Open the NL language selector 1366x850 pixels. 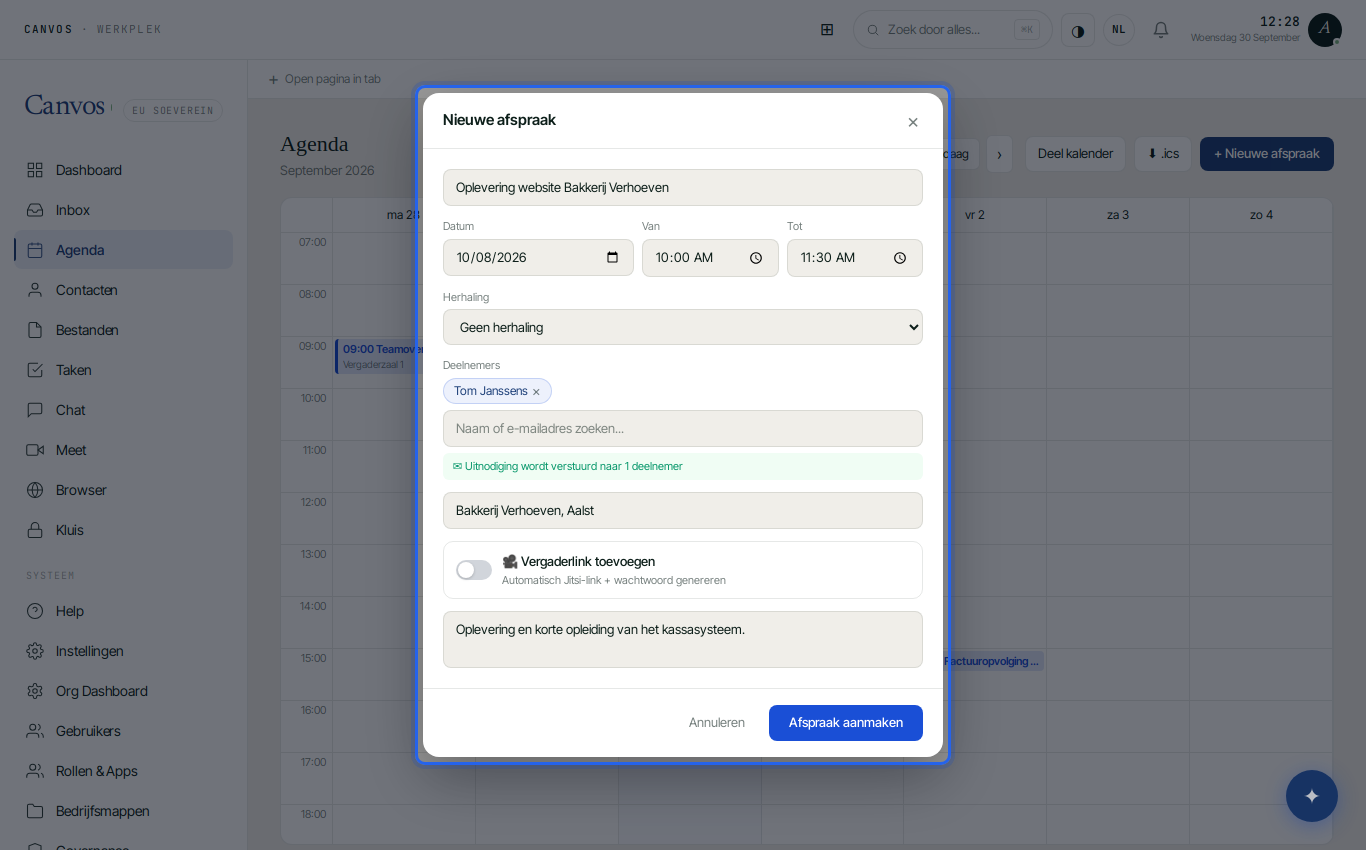pyautogui.click(x=1119, y=30)
